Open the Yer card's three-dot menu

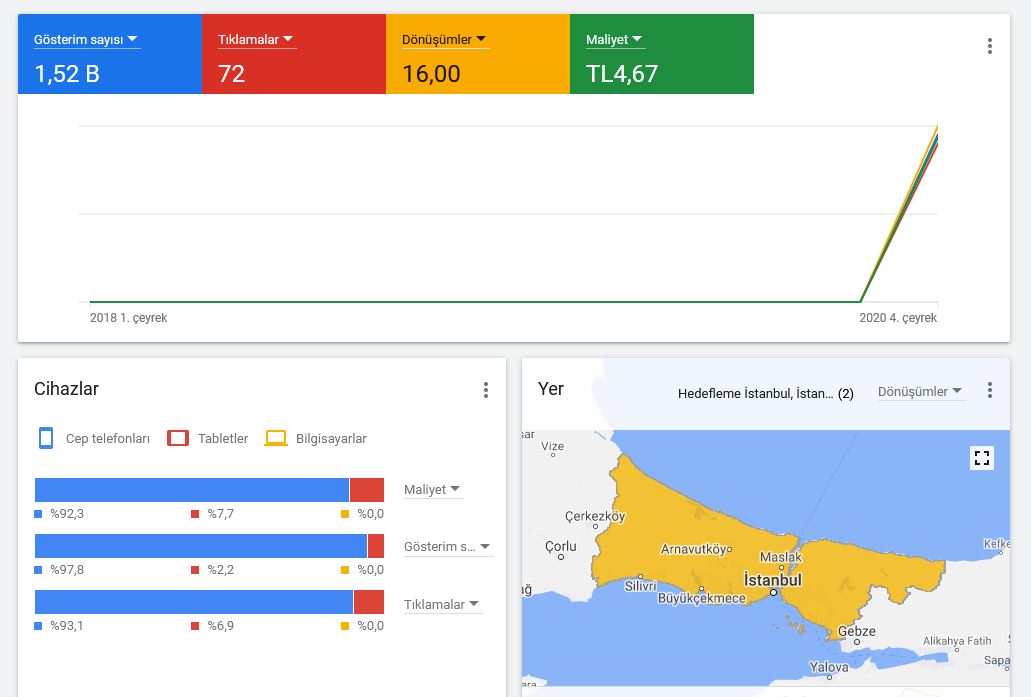click(990, 390)
